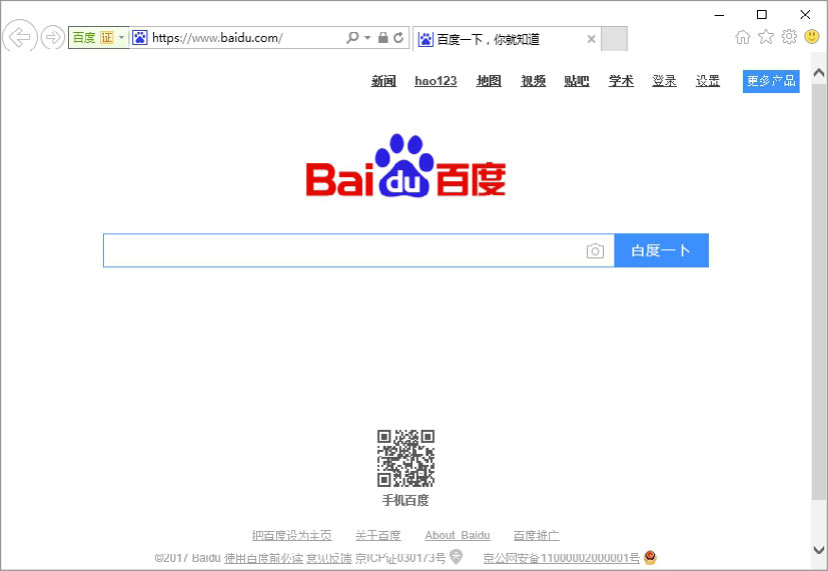The image size is (828, 571).
Task: Click the camera image search icon
Action: click(x=595, y=251)
